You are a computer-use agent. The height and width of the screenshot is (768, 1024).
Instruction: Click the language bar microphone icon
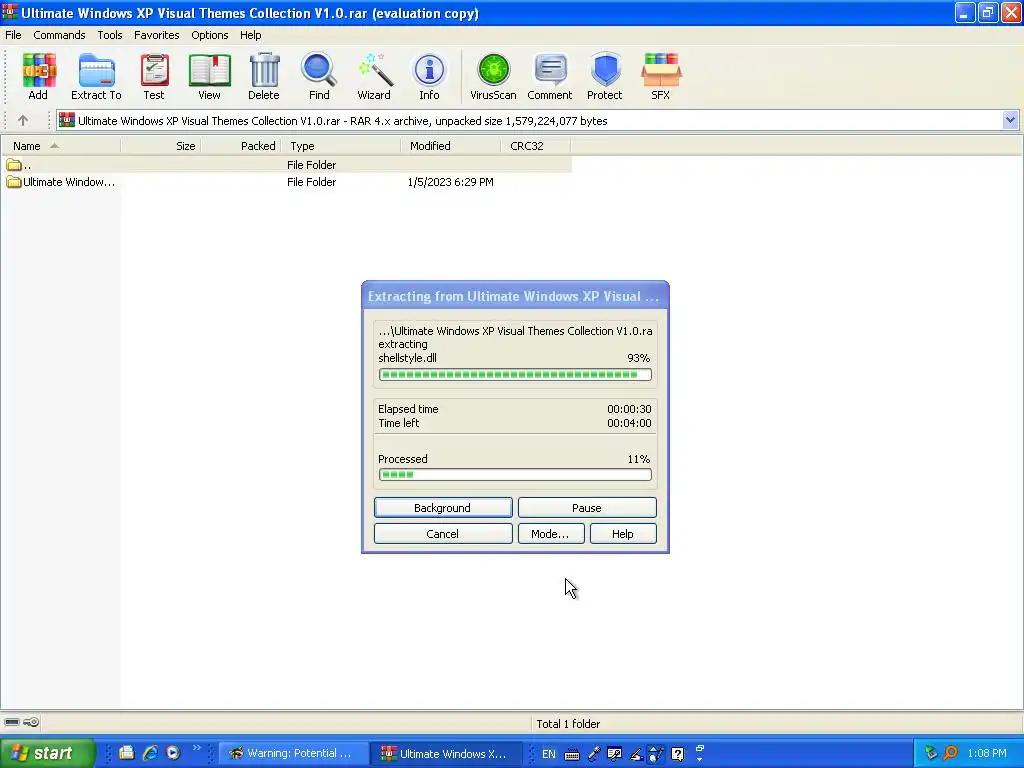click(x=594, y=754)
